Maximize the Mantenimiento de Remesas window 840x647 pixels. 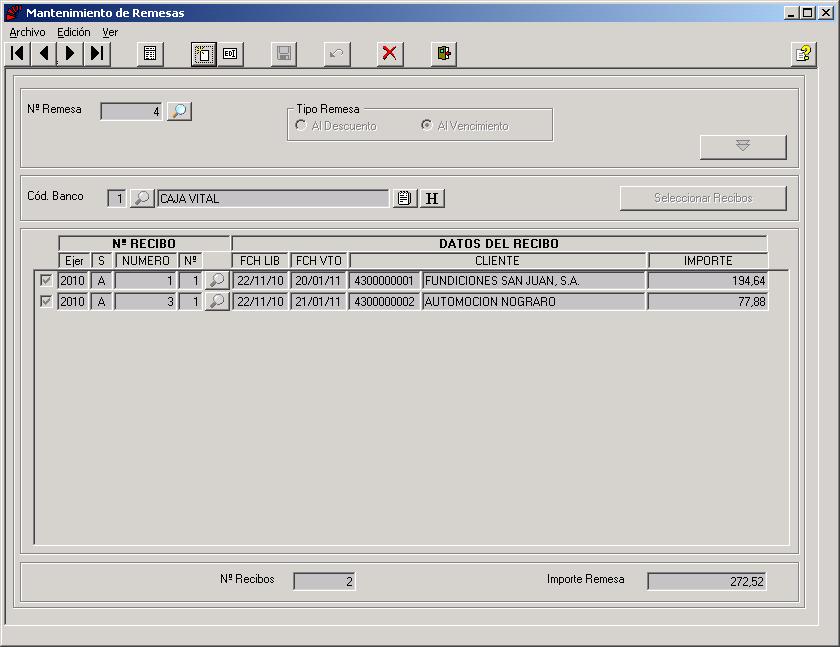808,12
